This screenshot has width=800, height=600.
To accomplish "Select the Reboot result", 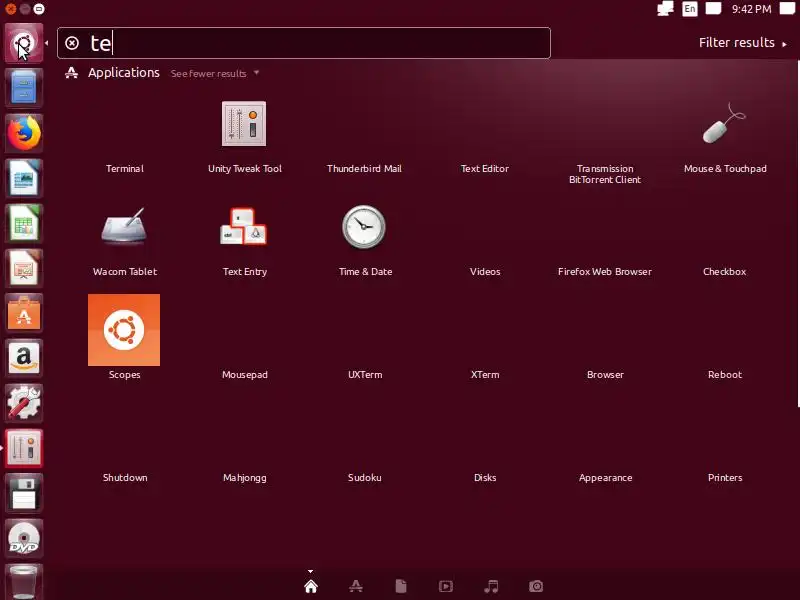I will click(x=724, y=374).
